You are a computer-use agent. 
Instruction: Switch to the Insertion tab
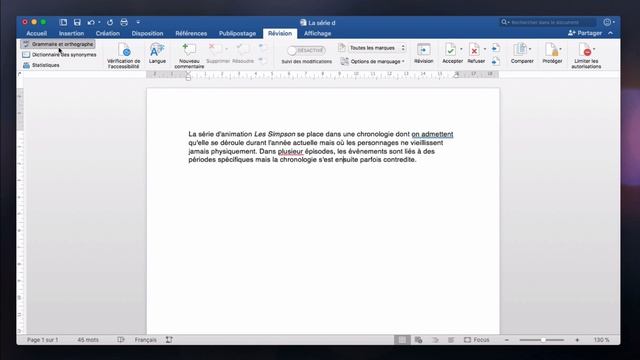(71, 33)
